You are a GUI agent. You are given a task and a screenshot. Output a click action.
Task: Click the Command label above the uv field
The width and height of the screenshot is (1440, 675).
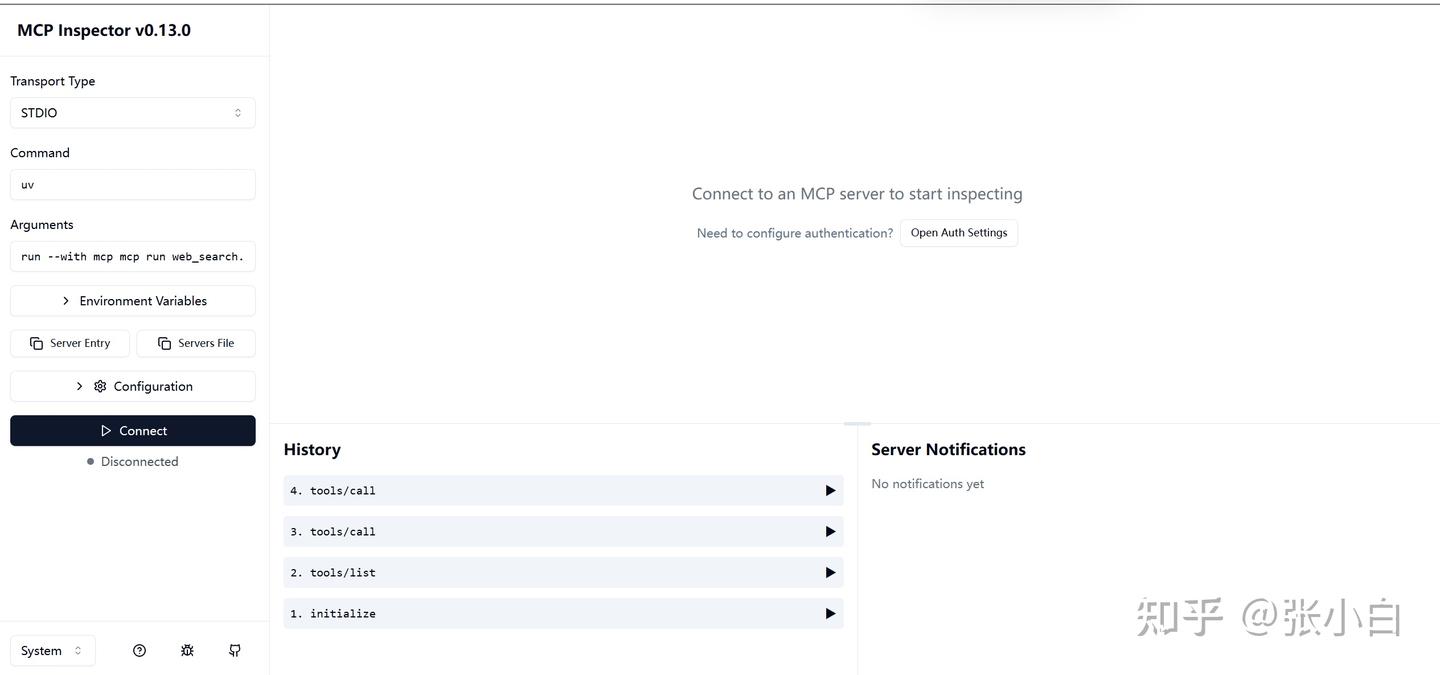[40, 153]
